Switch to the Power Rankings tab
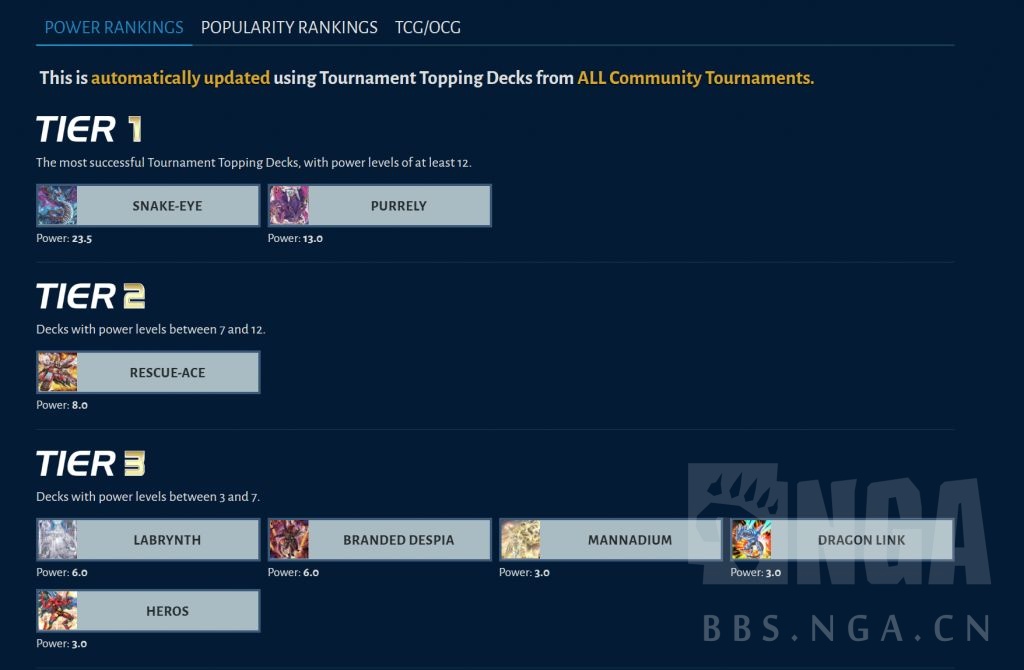This screenshot has width=1024, height=670. 114,28
